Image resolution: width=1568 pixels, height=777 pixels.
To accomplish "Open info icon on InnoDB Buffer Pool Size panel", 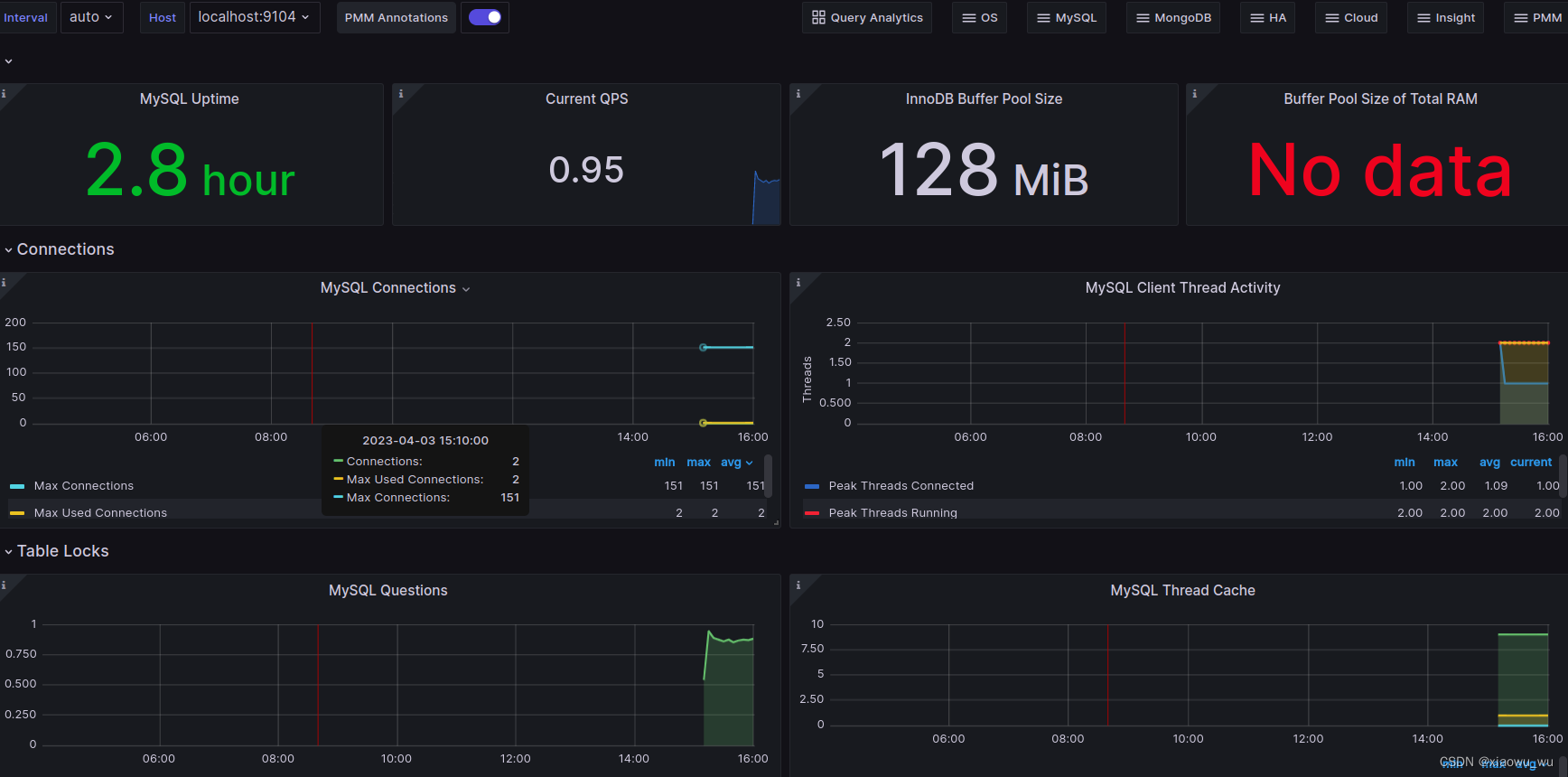I will (798, 93).
